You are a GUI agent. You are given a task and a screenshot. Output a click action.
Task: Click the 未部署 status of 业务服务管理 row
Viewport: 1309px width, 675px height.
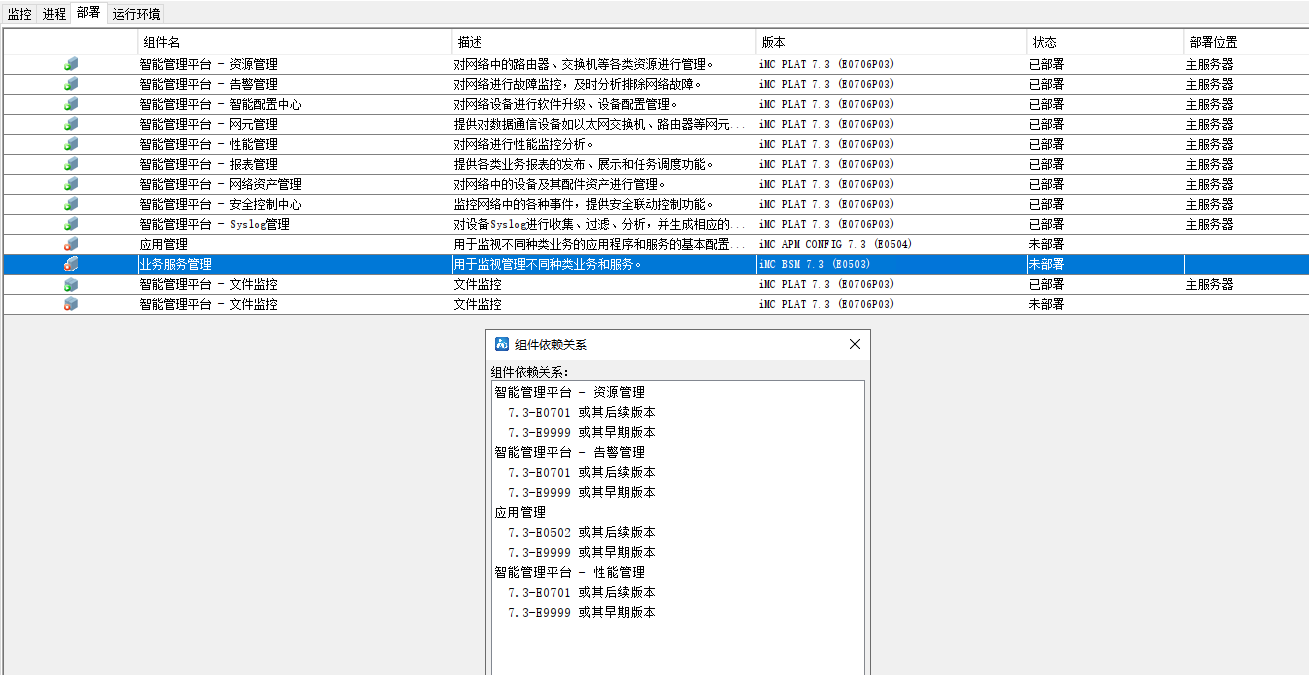click(1047, 264)
